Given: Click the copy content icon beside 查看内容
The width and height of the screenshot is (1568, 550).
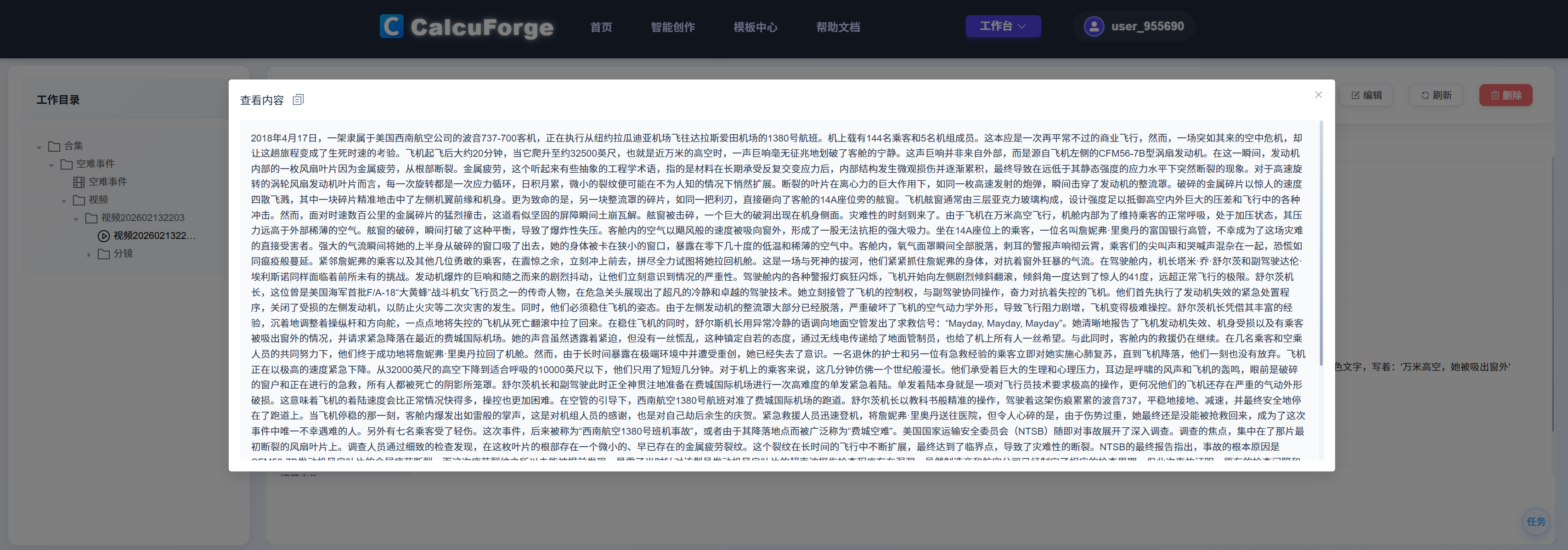Looking at the screenshot, I should pyautogui.click(x=298, y=99).
